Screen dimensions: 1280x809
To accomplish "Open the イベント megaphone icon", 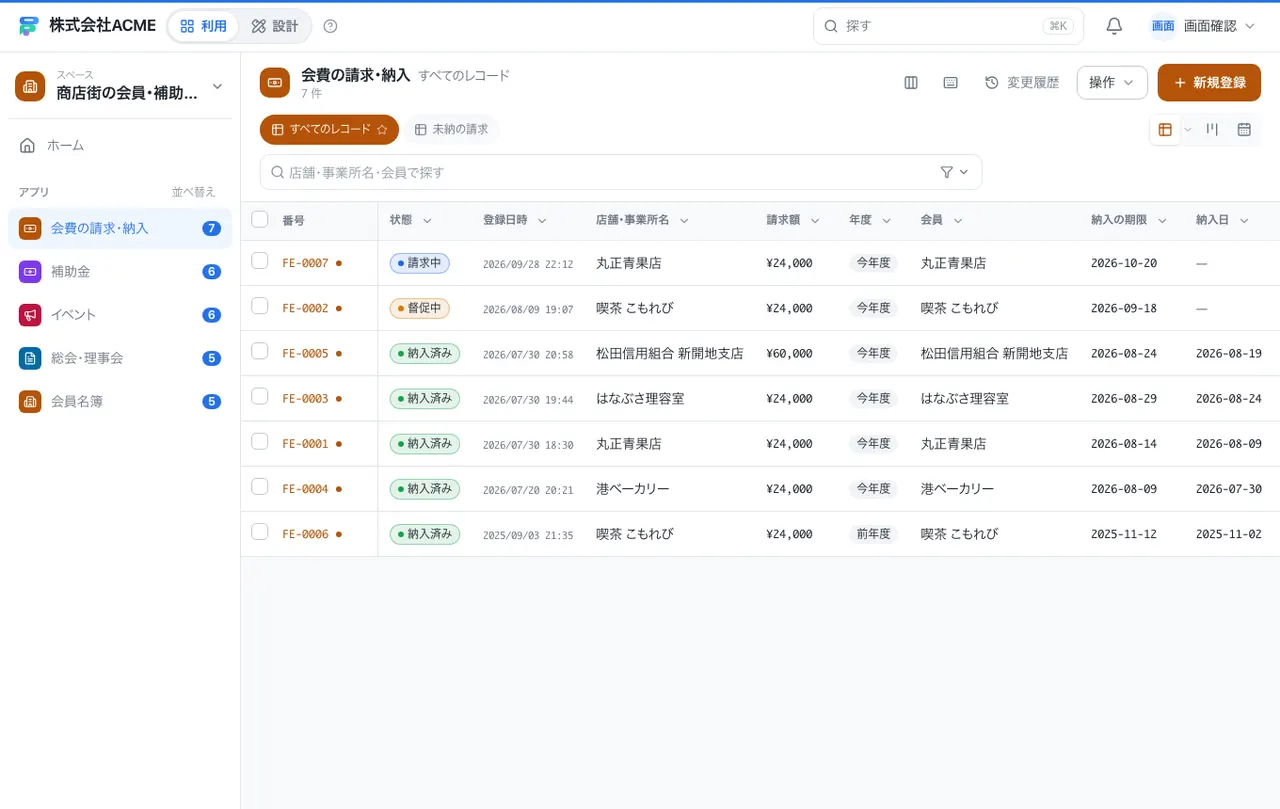I will point(30,315).
